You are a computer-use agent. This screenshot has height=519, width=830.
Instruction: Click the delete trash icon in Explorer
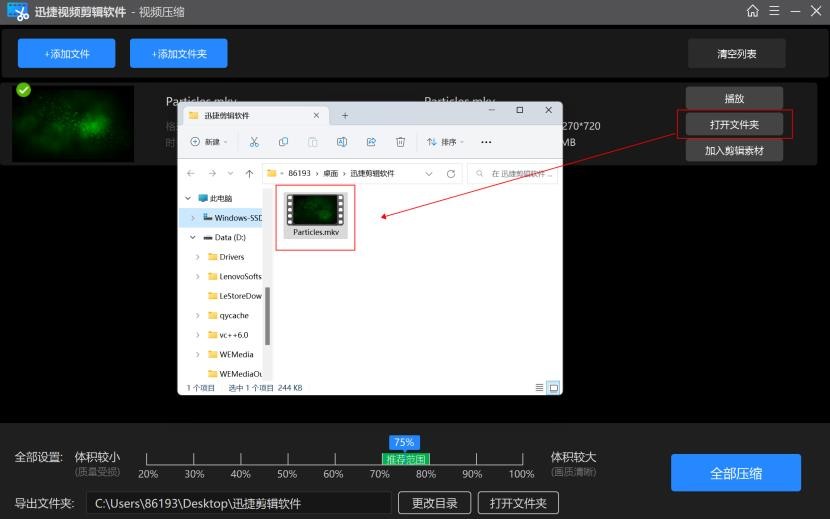(400, 142)
